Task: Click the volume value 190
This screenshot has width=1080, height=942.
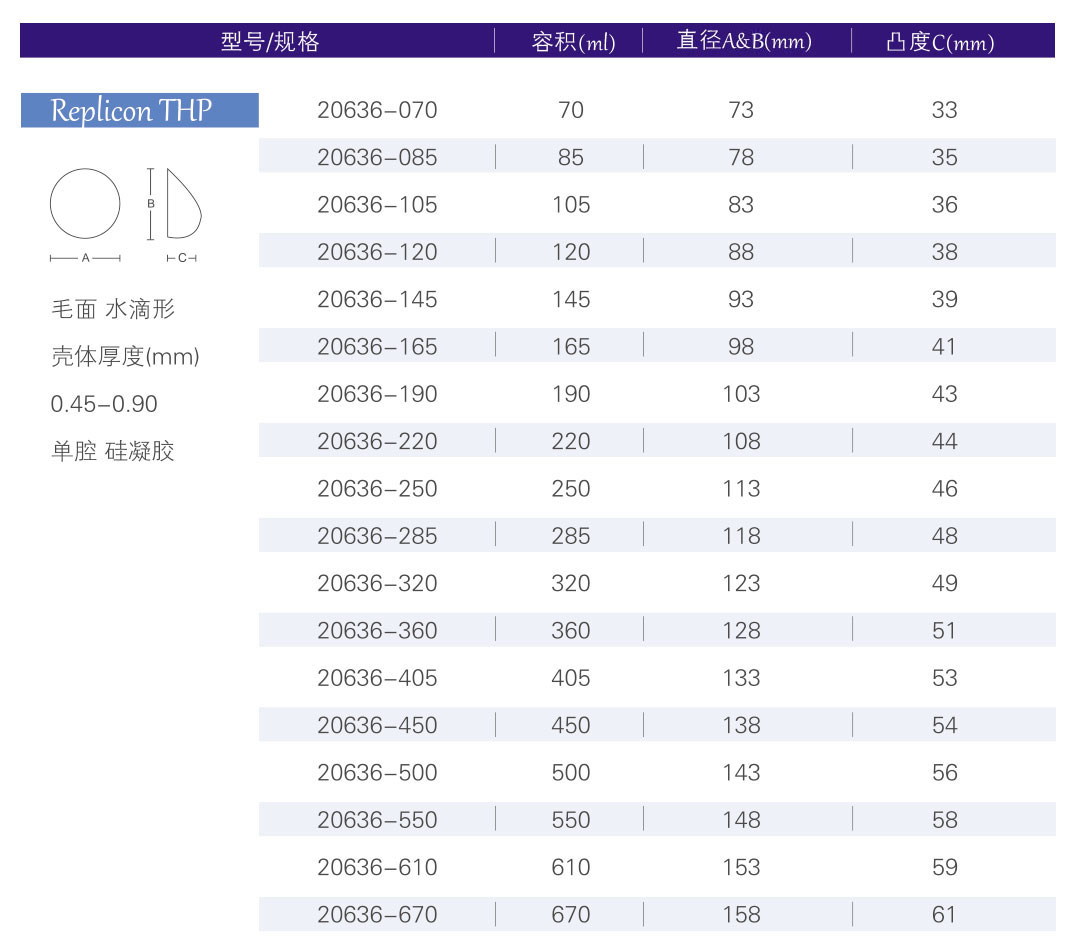Action: 571,394
